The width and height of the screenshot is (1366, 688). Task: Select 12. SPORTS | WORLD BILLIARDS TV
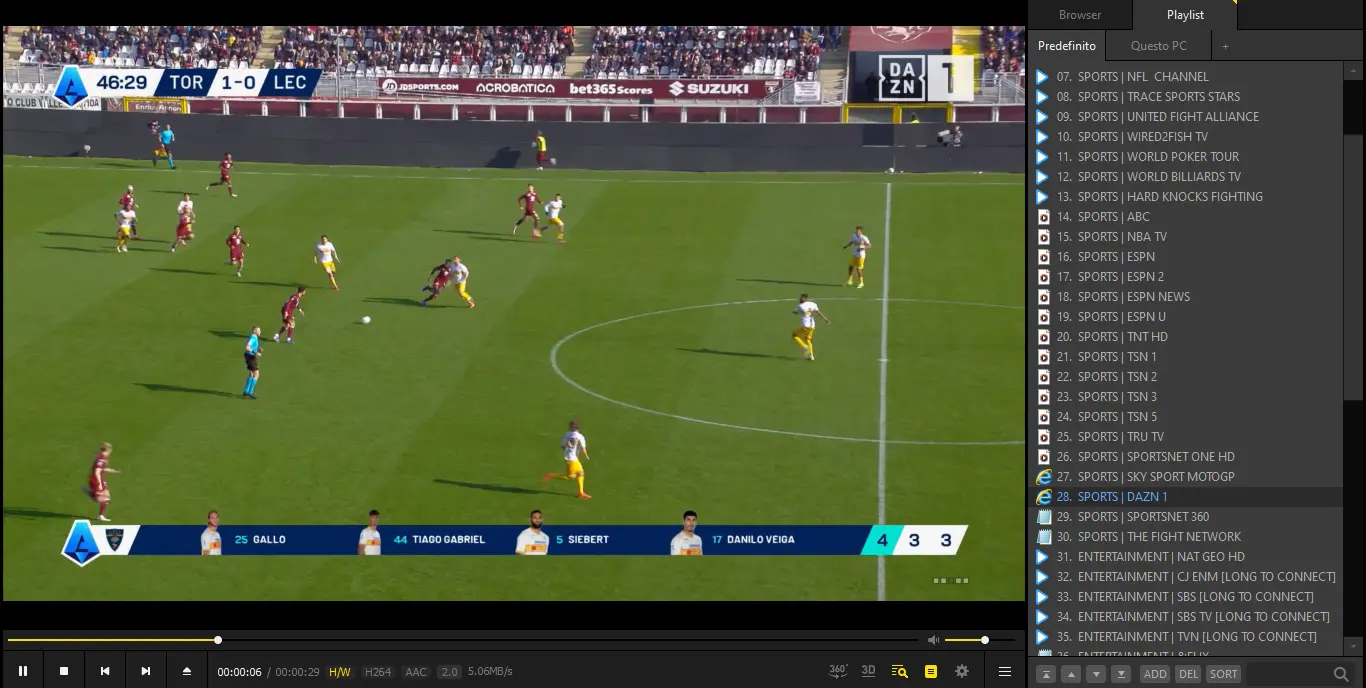click(x=1185, y=177)
